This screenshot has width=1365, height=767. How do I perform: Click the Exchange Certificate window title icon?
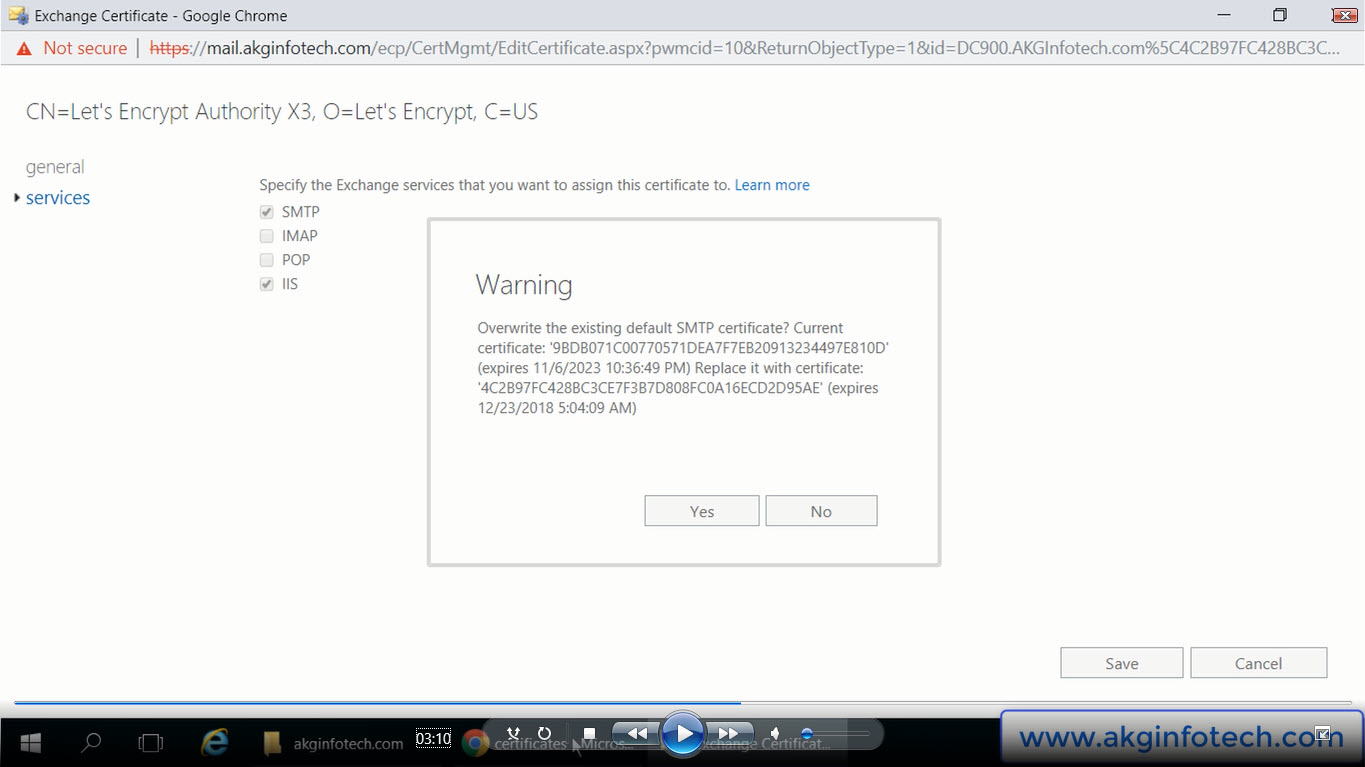coord(18,15)
